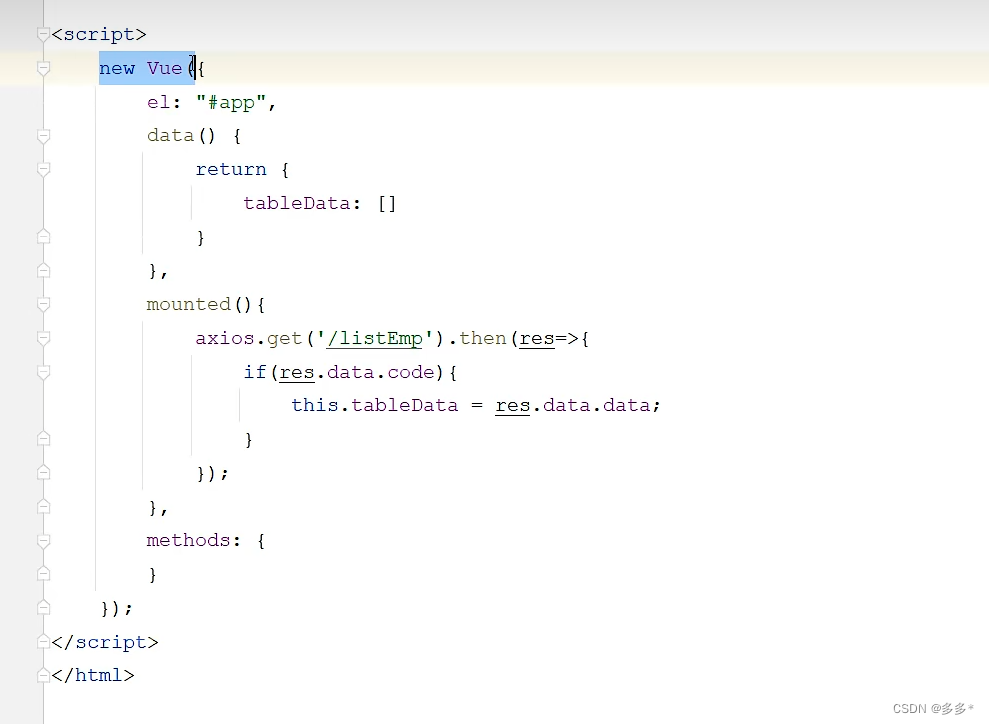The image size is (989, 724).
Task: Click the 'res=>' arrow parameter
Action: tap(548, 339)
